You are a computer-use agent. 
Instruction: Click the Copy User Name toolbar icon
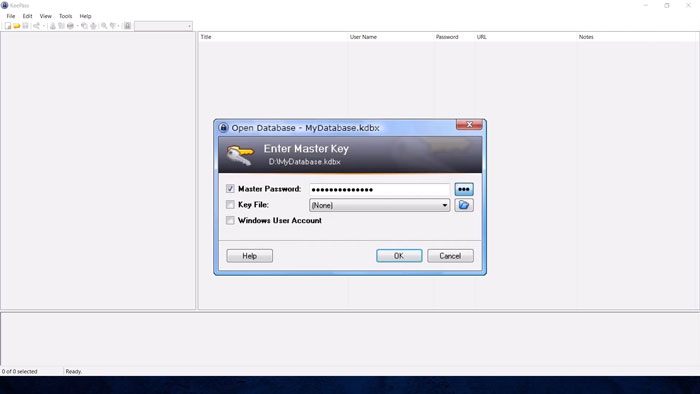pos(53,26)
